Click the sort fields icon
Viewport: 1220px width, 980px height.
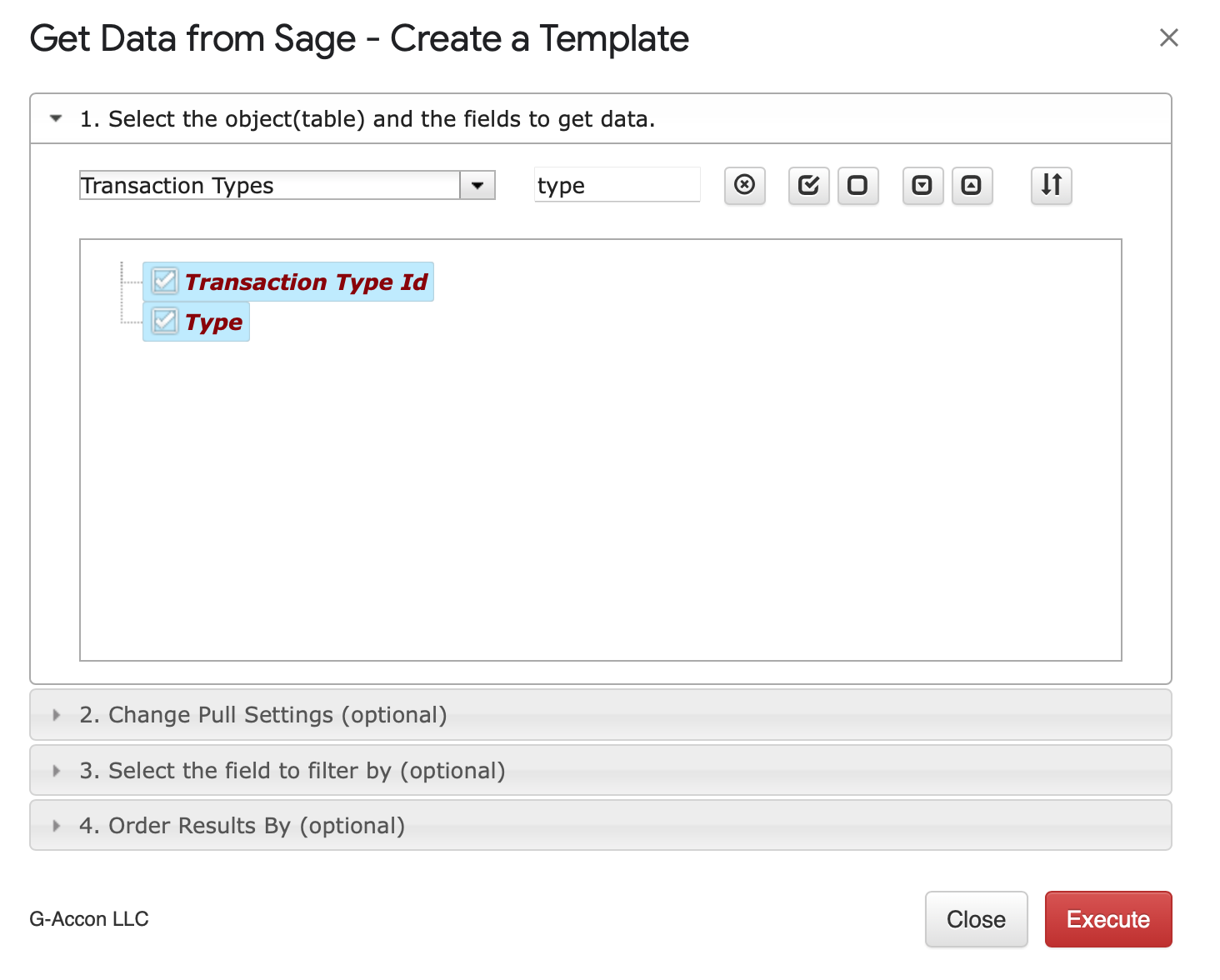(x=1052, y=185)
